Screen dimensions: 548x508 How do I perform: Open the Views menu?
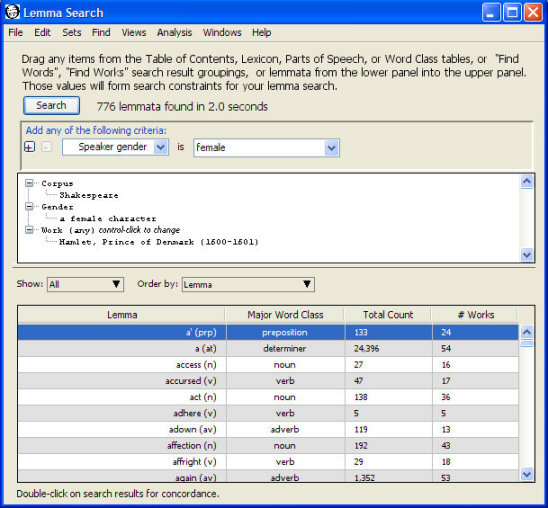pos(134,32)
